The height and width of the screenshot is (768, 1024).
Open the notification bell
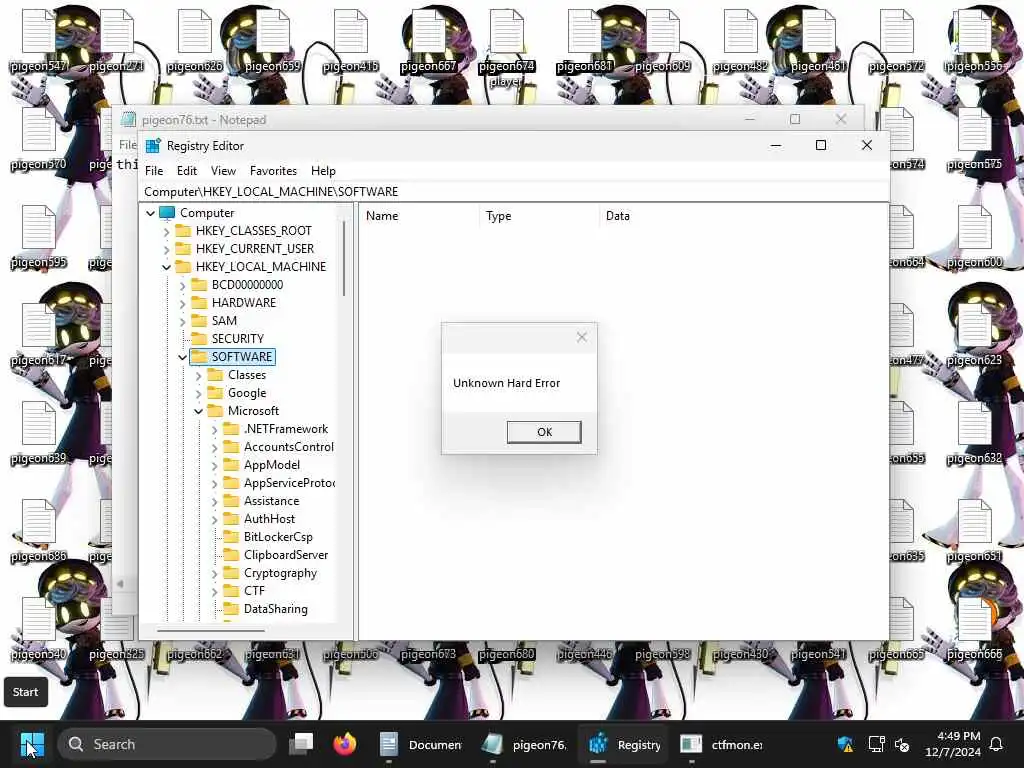[x=997, y=744]
